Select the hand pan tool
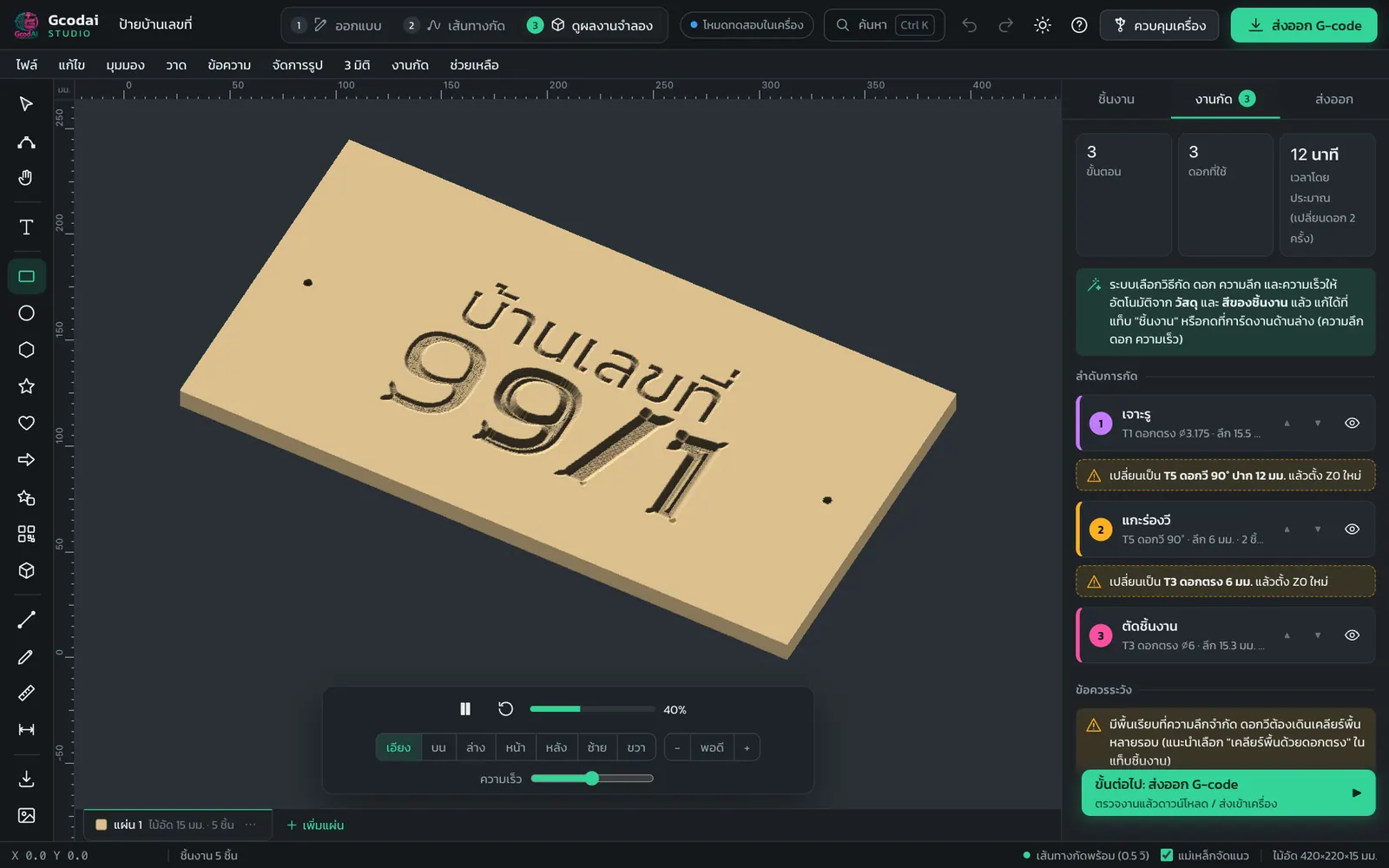 [x=26, y=178]
